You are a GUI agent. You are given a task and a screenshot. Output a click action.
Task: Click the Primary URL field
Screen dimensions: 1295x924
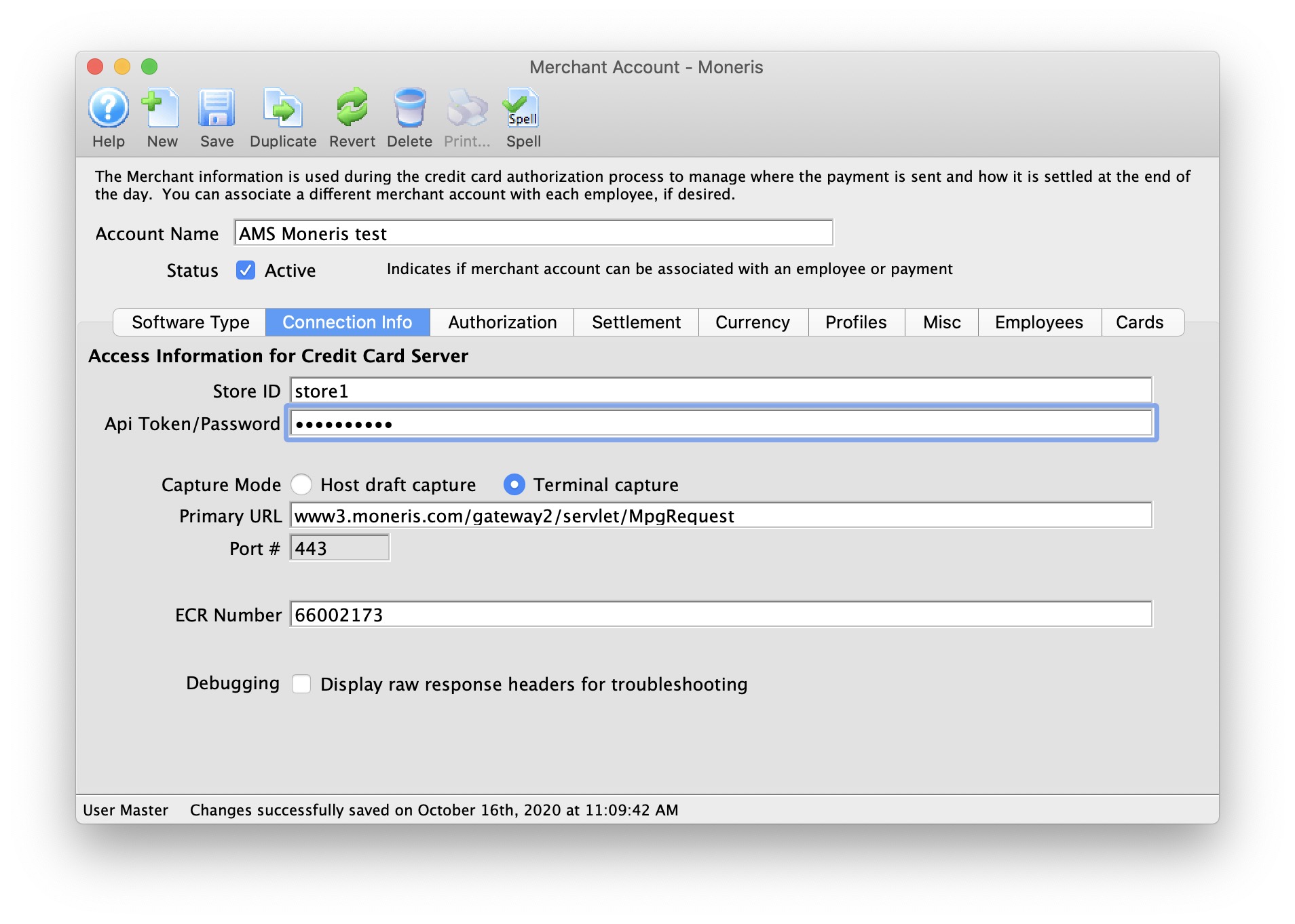click(x=721, y=516)
